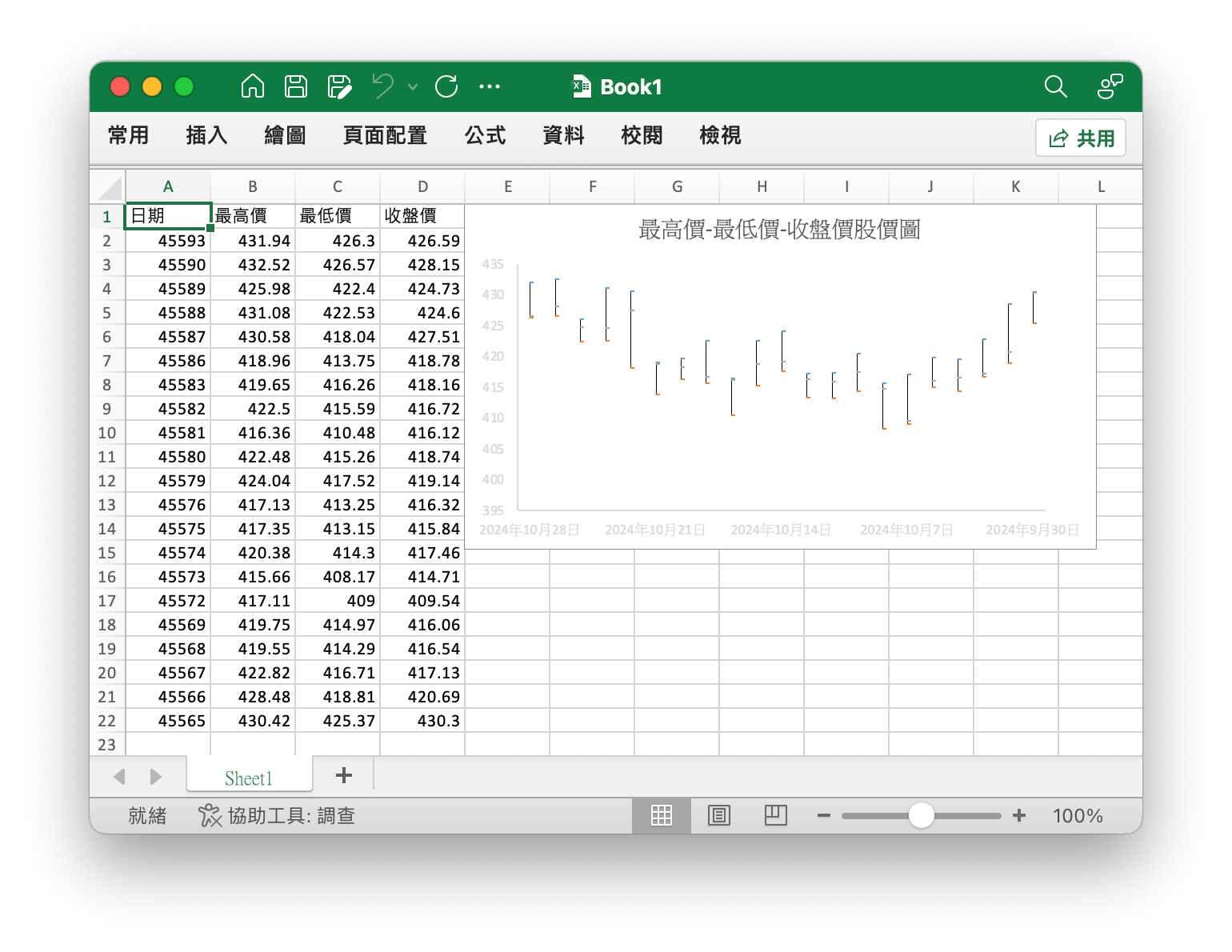Select header cell 最低價

point(338,216)
